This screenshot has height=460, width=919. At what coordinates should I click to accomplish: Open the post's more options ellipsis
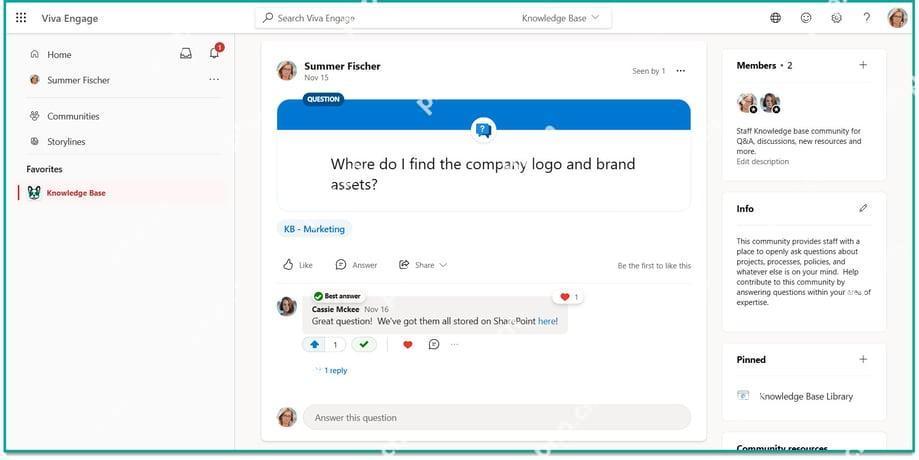tap(680, 71)
